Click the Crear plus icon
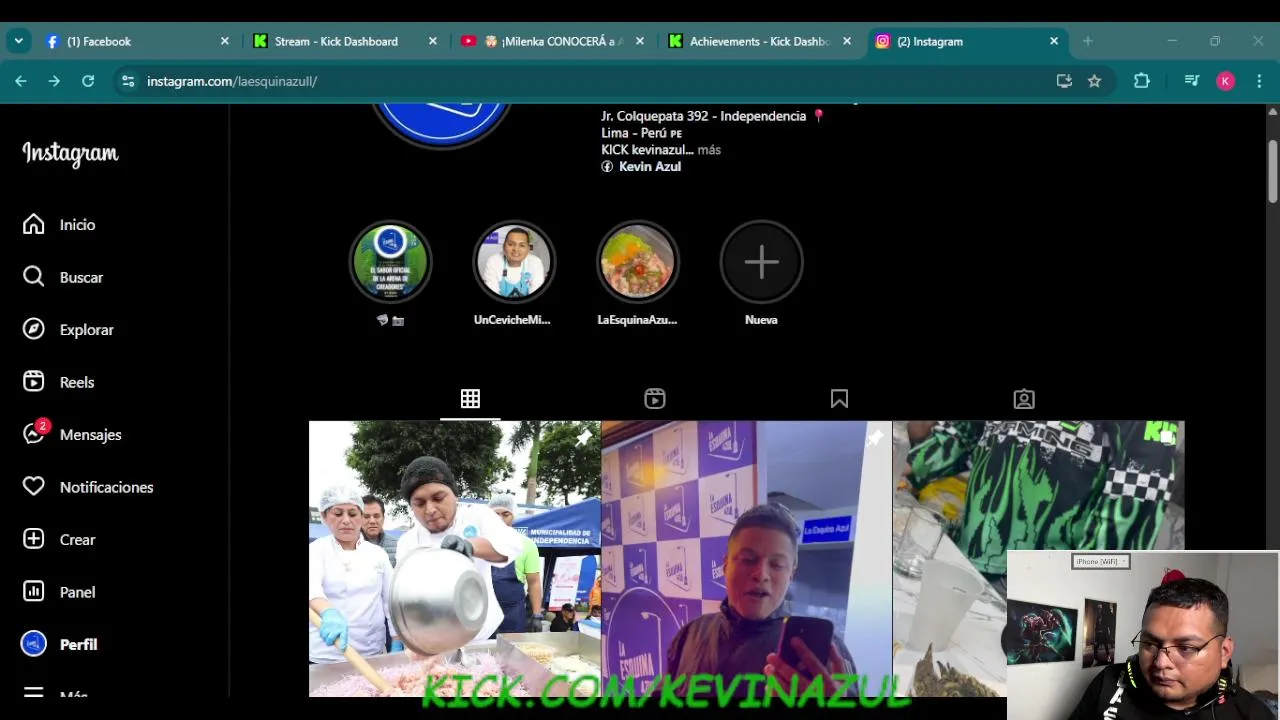 click(34, 539)
